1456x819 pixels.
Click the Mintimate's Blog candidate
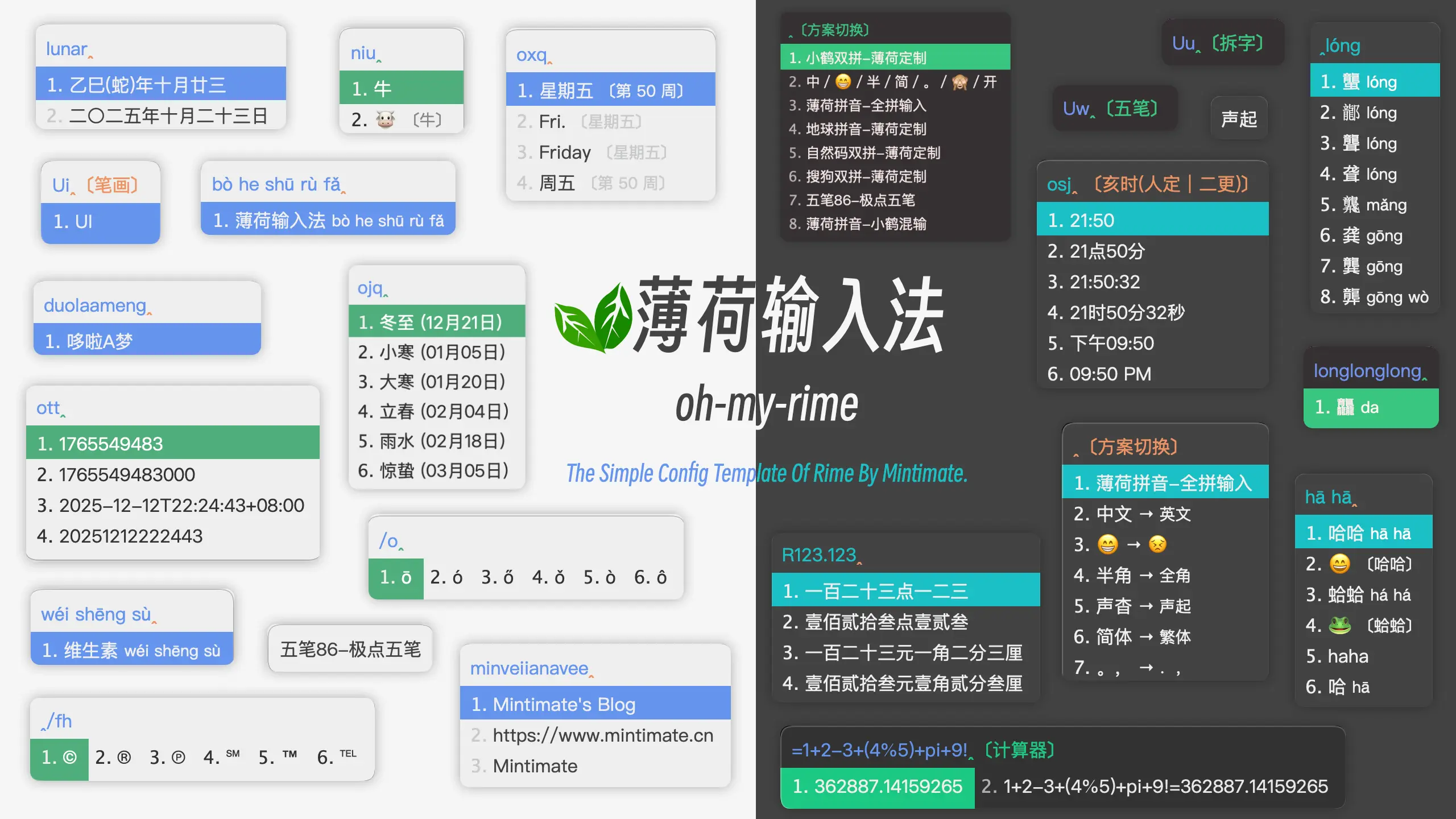(553, 704)
